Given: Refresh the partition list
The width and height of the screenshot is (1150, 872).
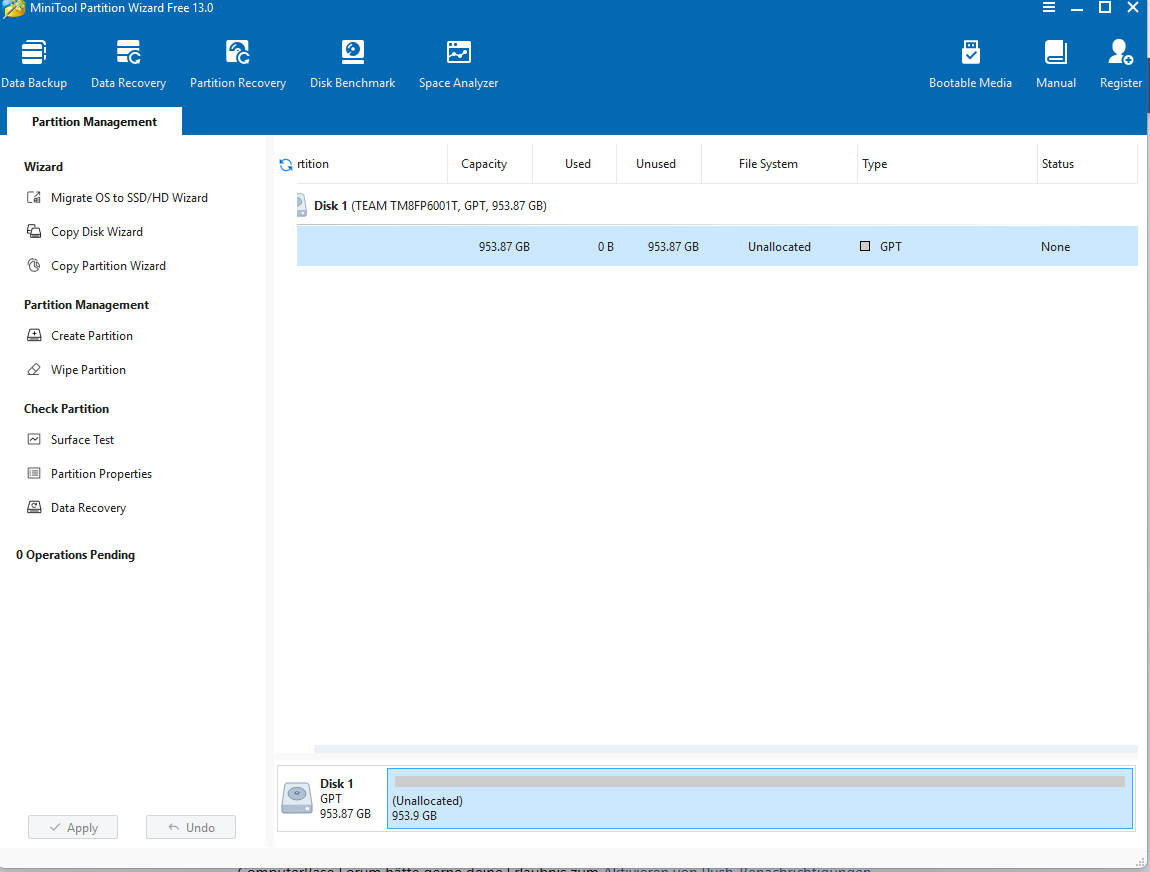Looking at the screenshot, I should 286,165.
